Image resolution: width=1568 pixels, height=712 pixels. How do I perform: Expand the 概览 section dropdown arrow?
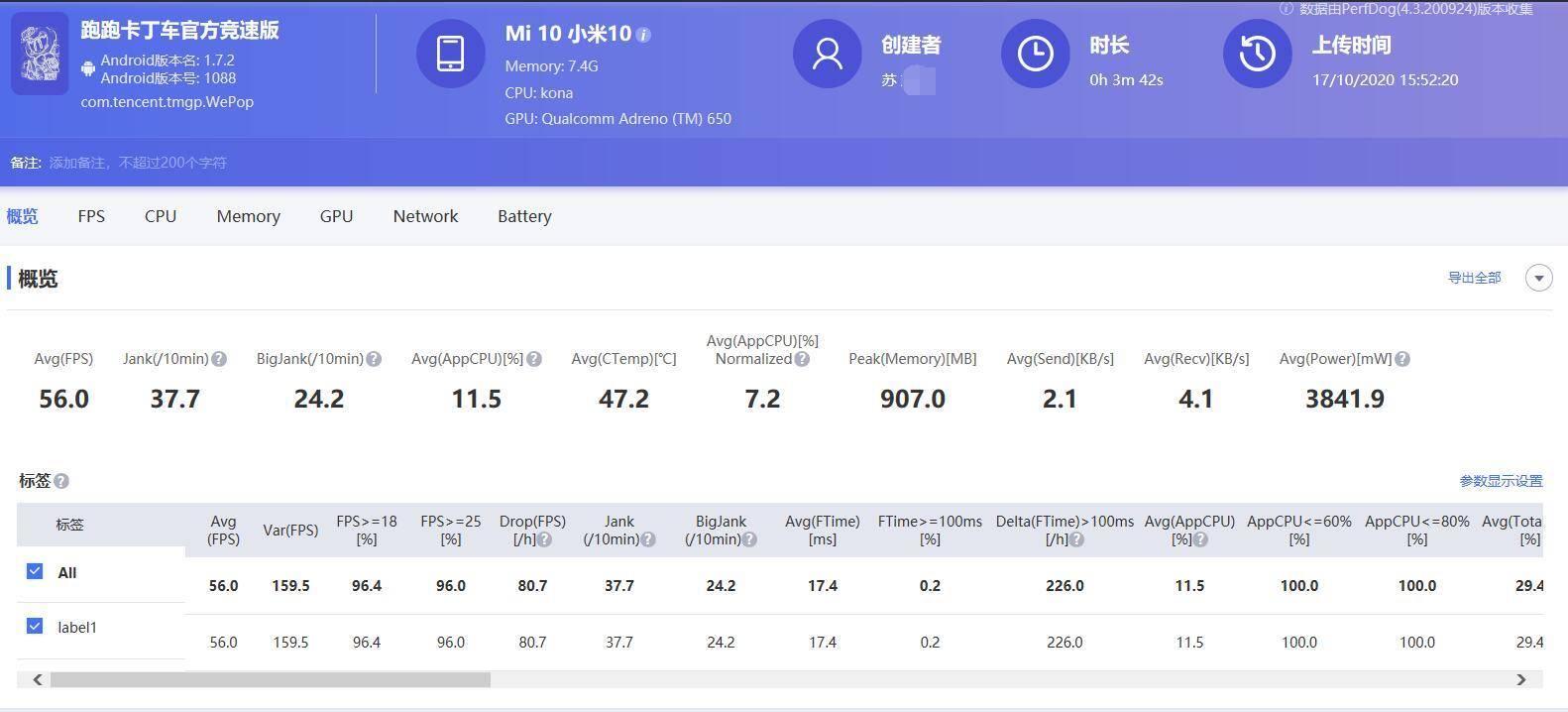[1538, 278]
